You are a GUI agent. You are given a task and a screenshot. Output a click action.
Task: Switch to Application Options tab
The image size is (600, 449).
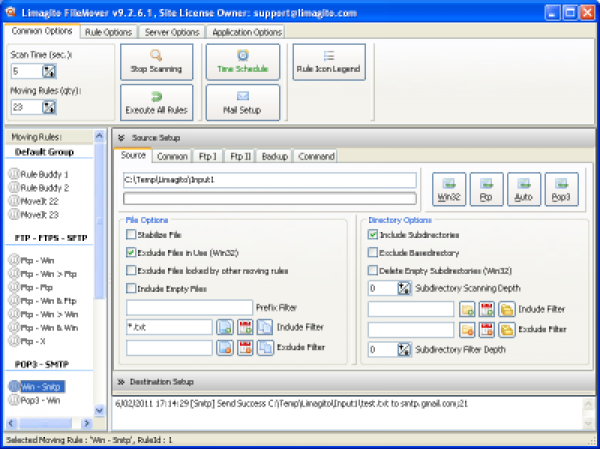coord(247,33)
